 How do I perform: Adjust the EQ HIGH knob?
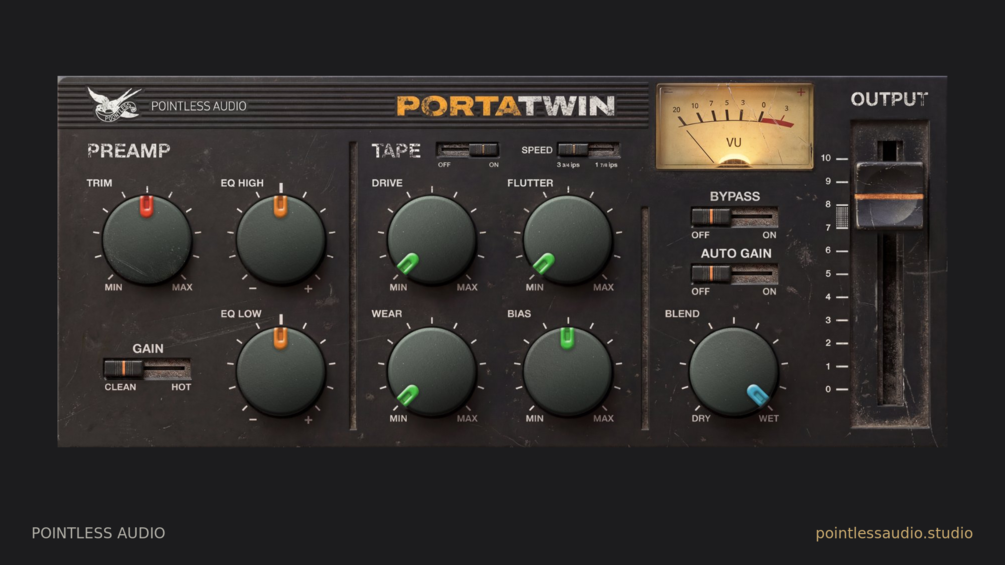(281, 240)
